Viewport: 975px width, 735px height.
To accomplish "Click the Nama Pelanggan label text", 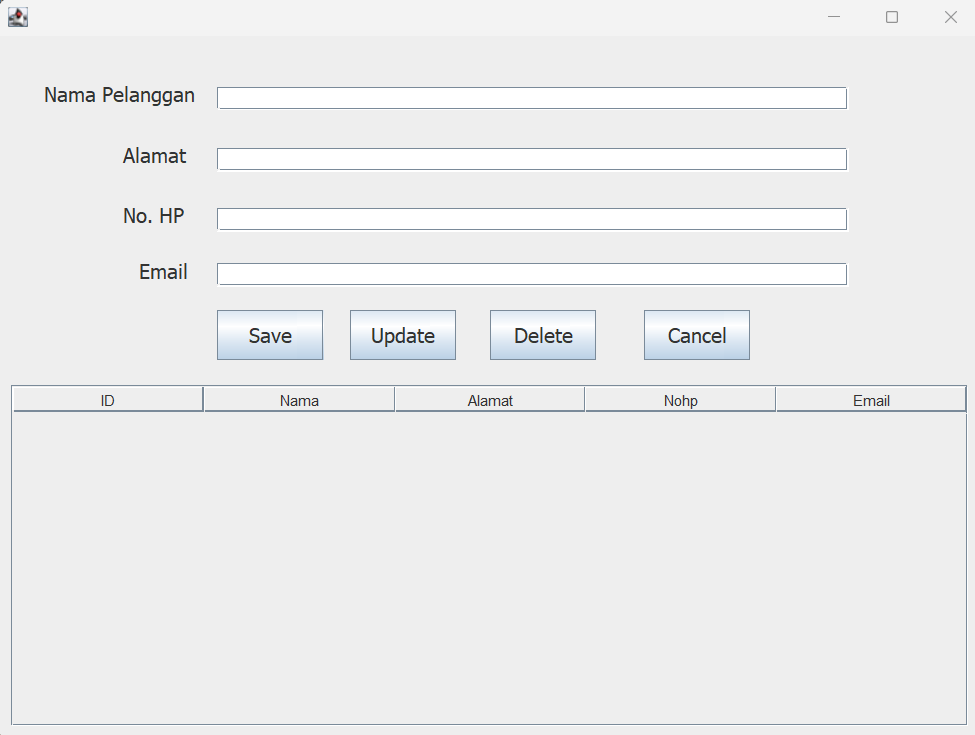I will [119, 96].
